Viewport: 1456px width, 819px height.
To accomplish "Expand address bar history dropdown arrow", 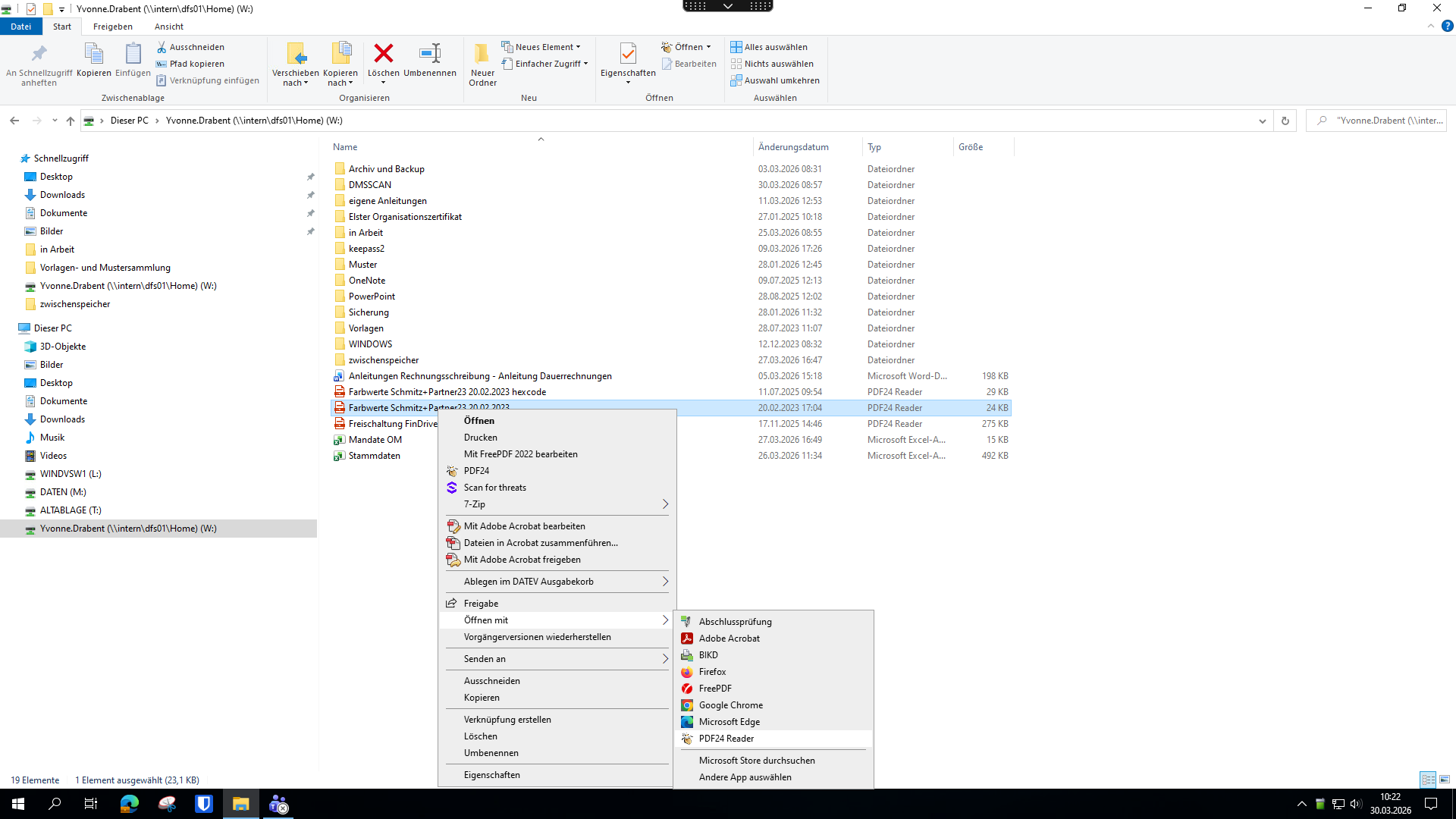I will (x=1263, y=121).
